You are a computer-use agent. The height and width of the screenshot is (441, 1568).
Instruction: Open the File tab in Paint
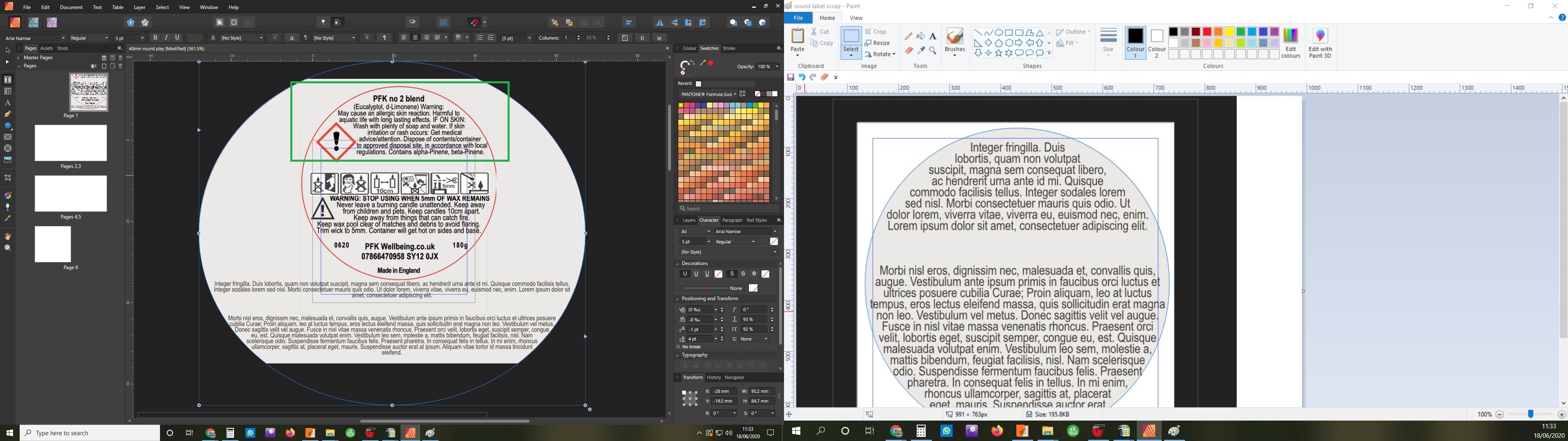pyautogui.click(x=798, y=18)
